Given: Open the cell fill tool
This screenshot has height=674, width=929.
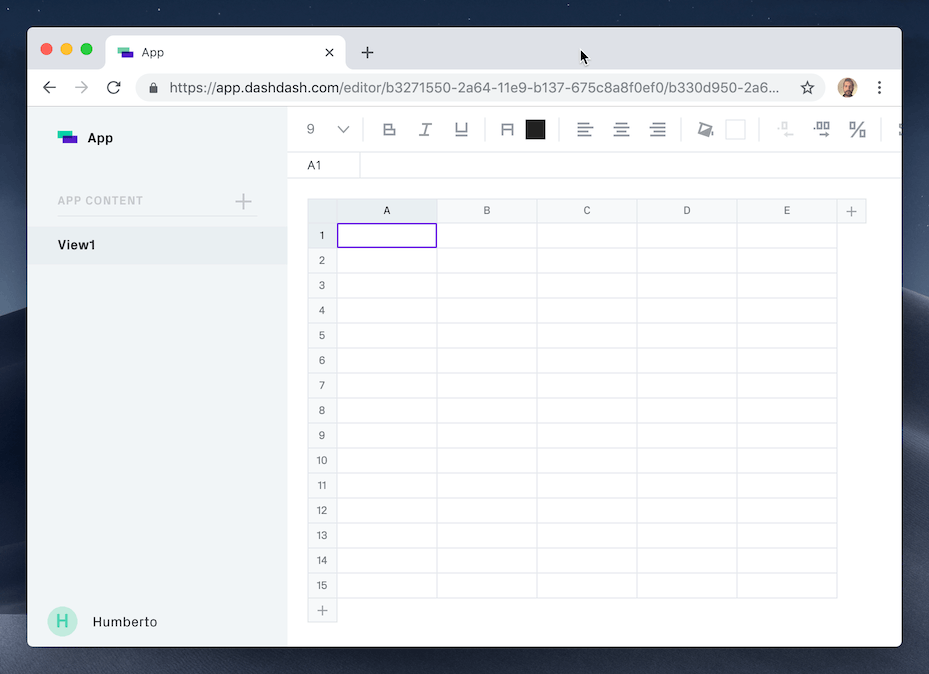Looking at the screenshot, I should [704, 129].
